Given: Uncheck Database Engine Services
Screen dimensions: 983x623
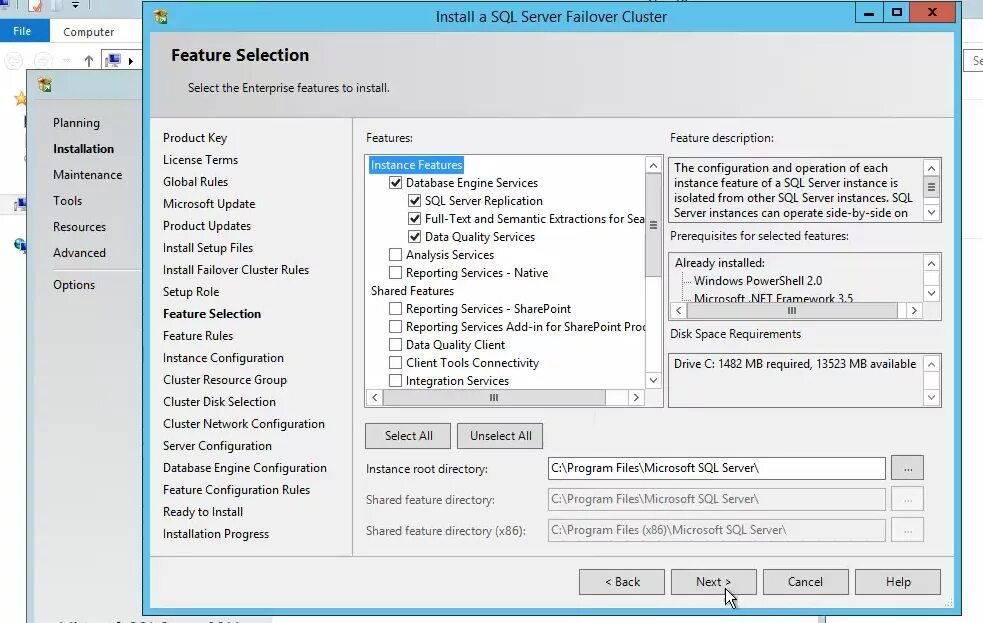Looking at the screenshot, I should pos(395,183).
